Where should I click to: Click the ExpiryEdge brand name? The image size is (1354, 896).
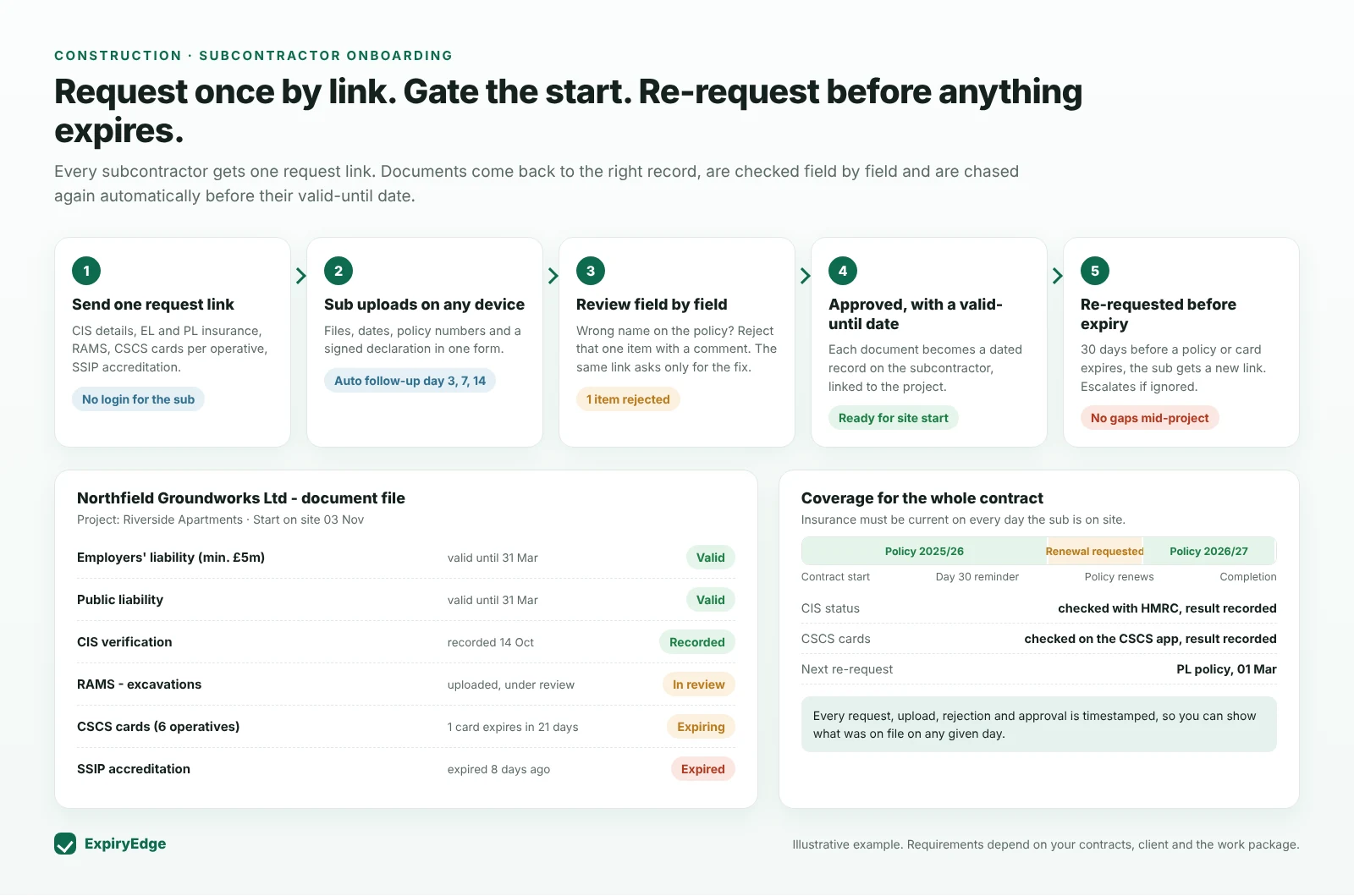coord(125,844)
